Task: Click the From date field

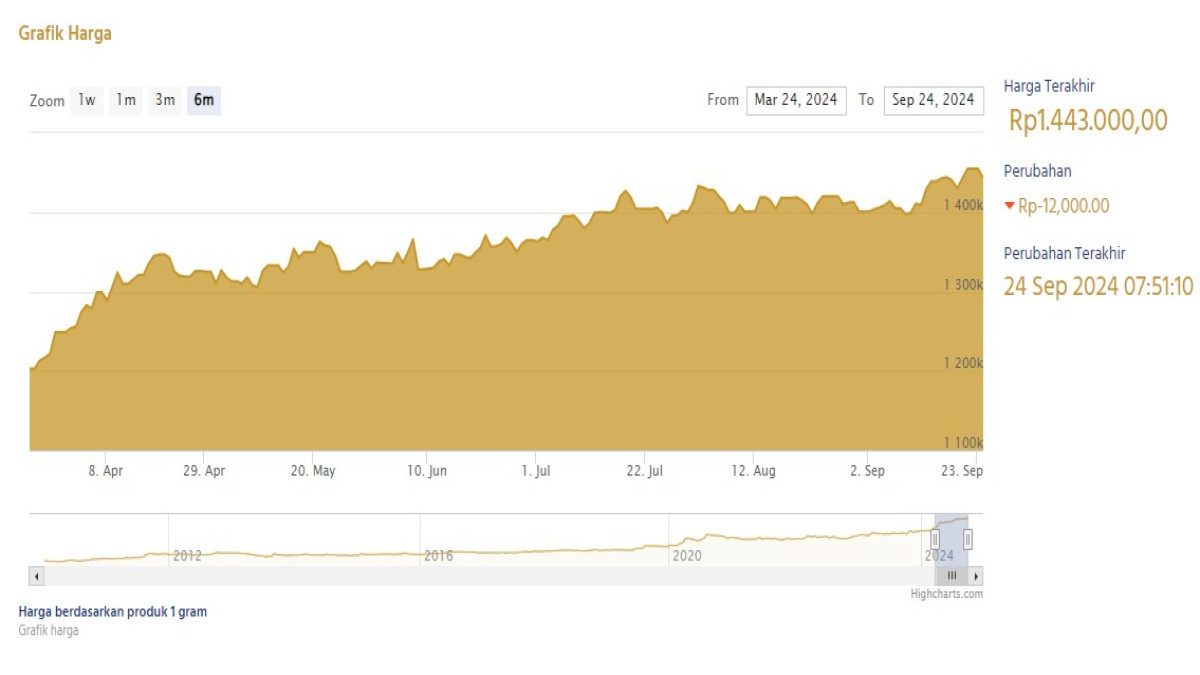Action: click(x=796, y=100)
